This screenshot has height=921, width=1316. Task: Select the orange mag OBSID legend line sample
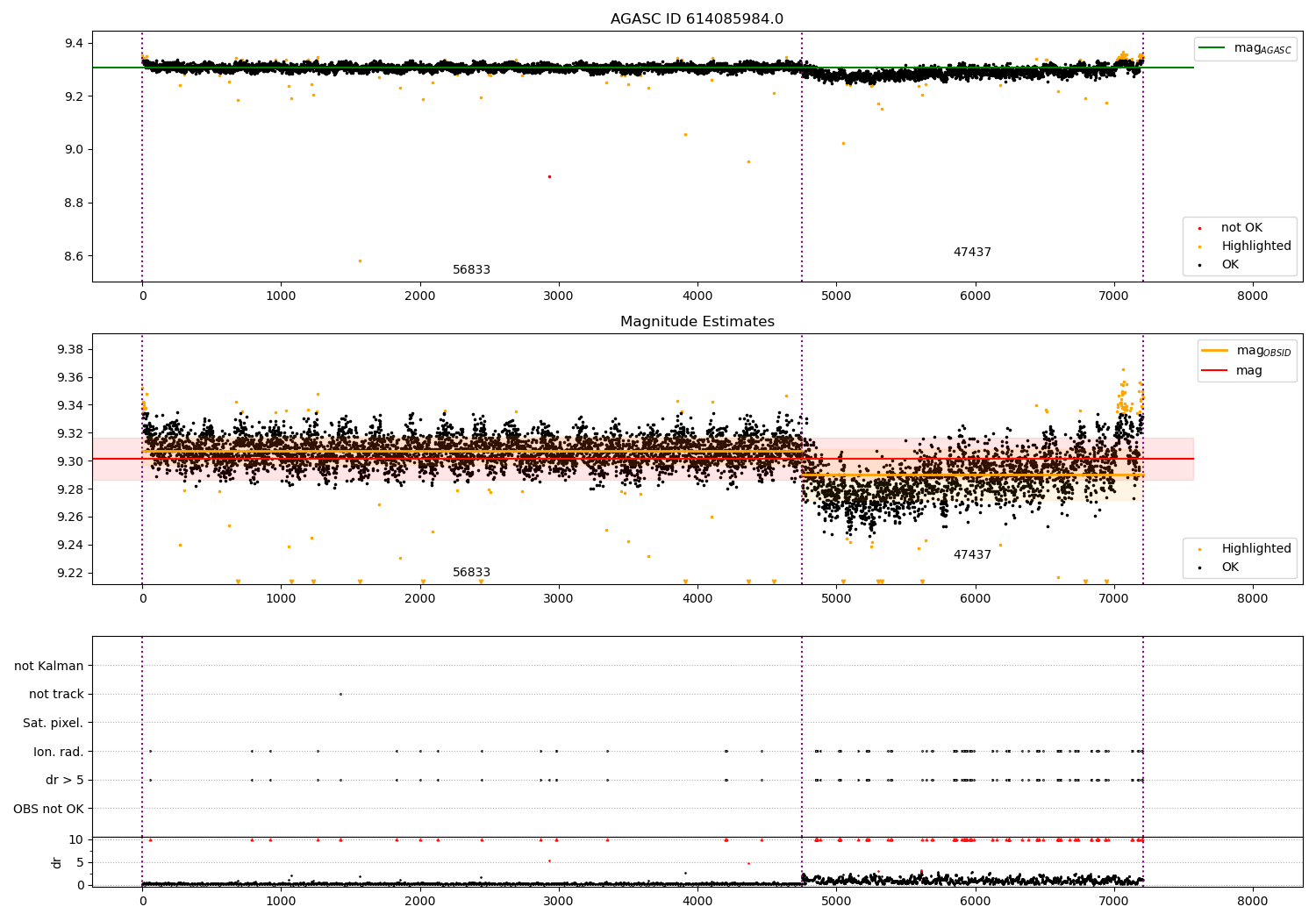tap(1215, 351)
